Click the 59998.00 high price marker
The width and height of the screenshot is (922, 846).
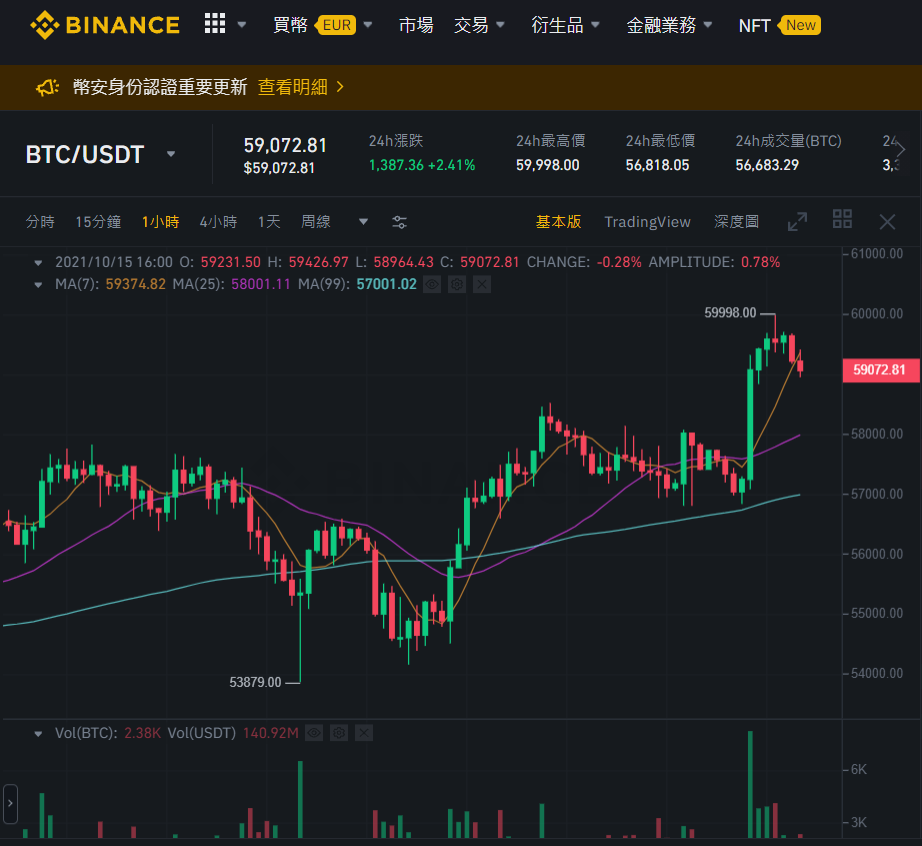(730, 313)
